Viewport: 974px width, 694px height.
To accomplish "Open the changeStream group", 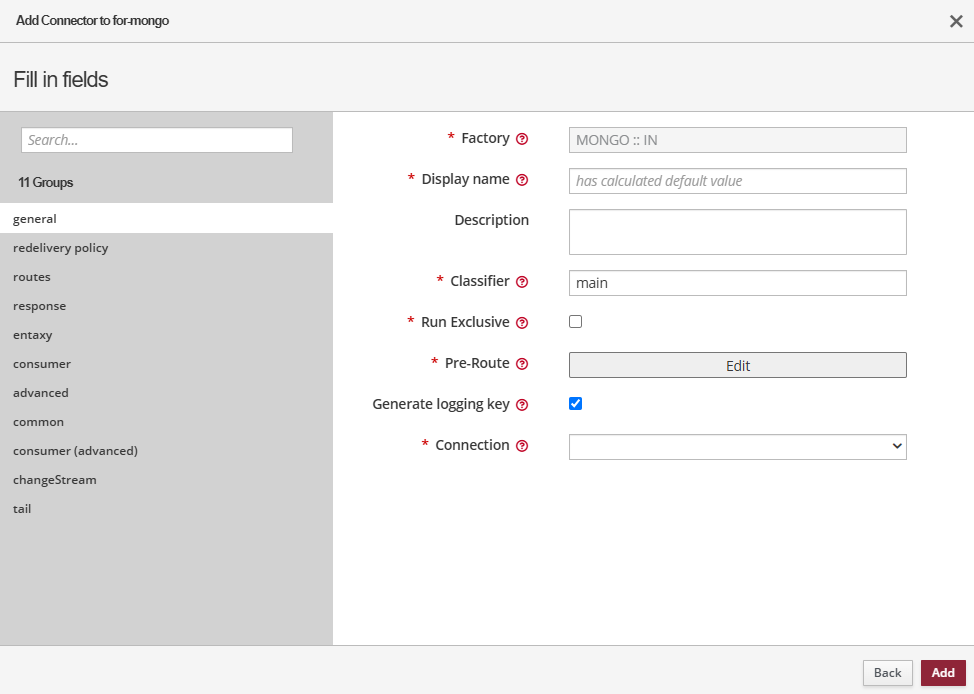I will point(55,480).
